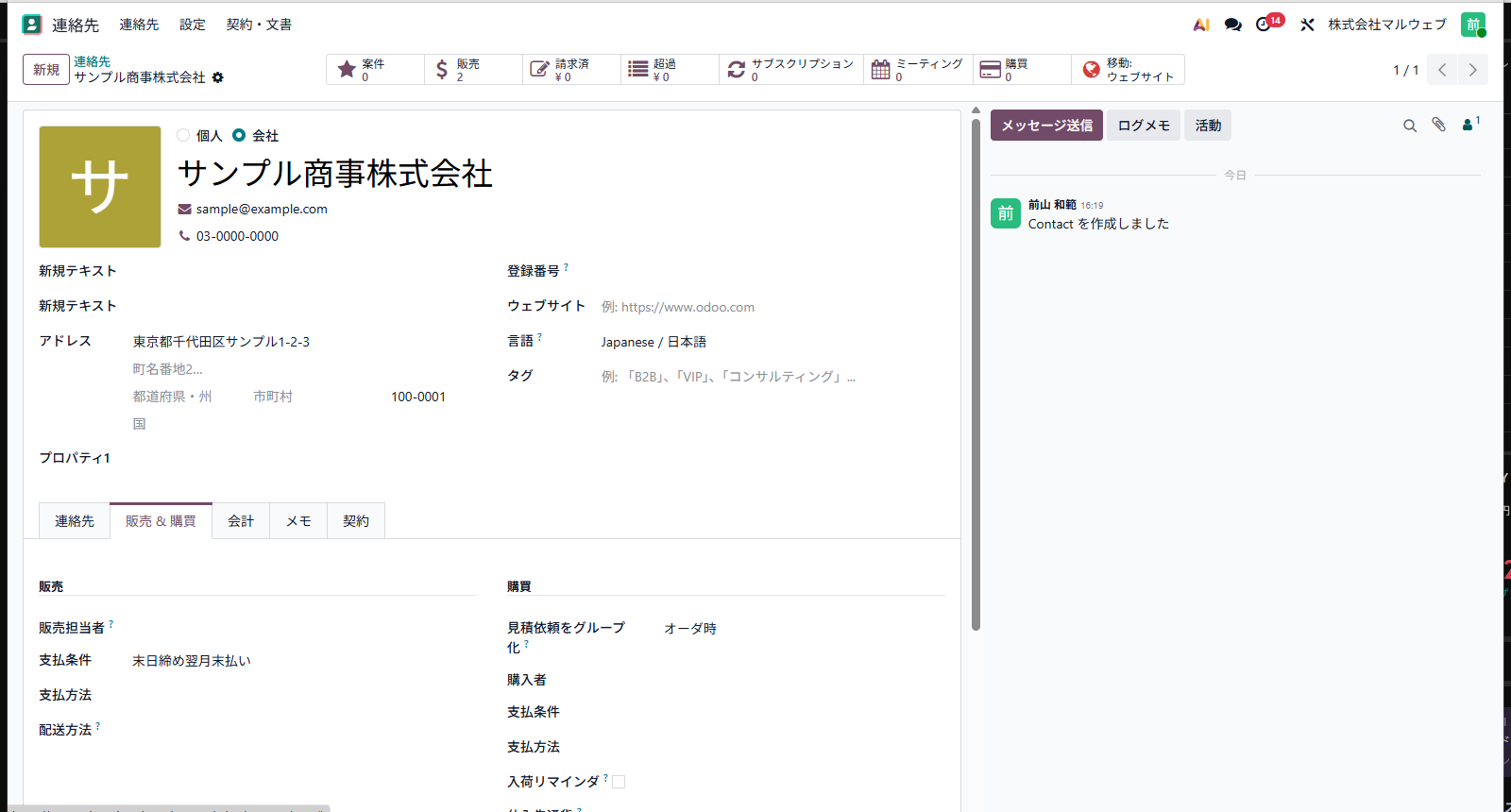Select the 会社 radio option
Image resolution: width=1511 pixels, height=812 pixels.
coord(239,135)
